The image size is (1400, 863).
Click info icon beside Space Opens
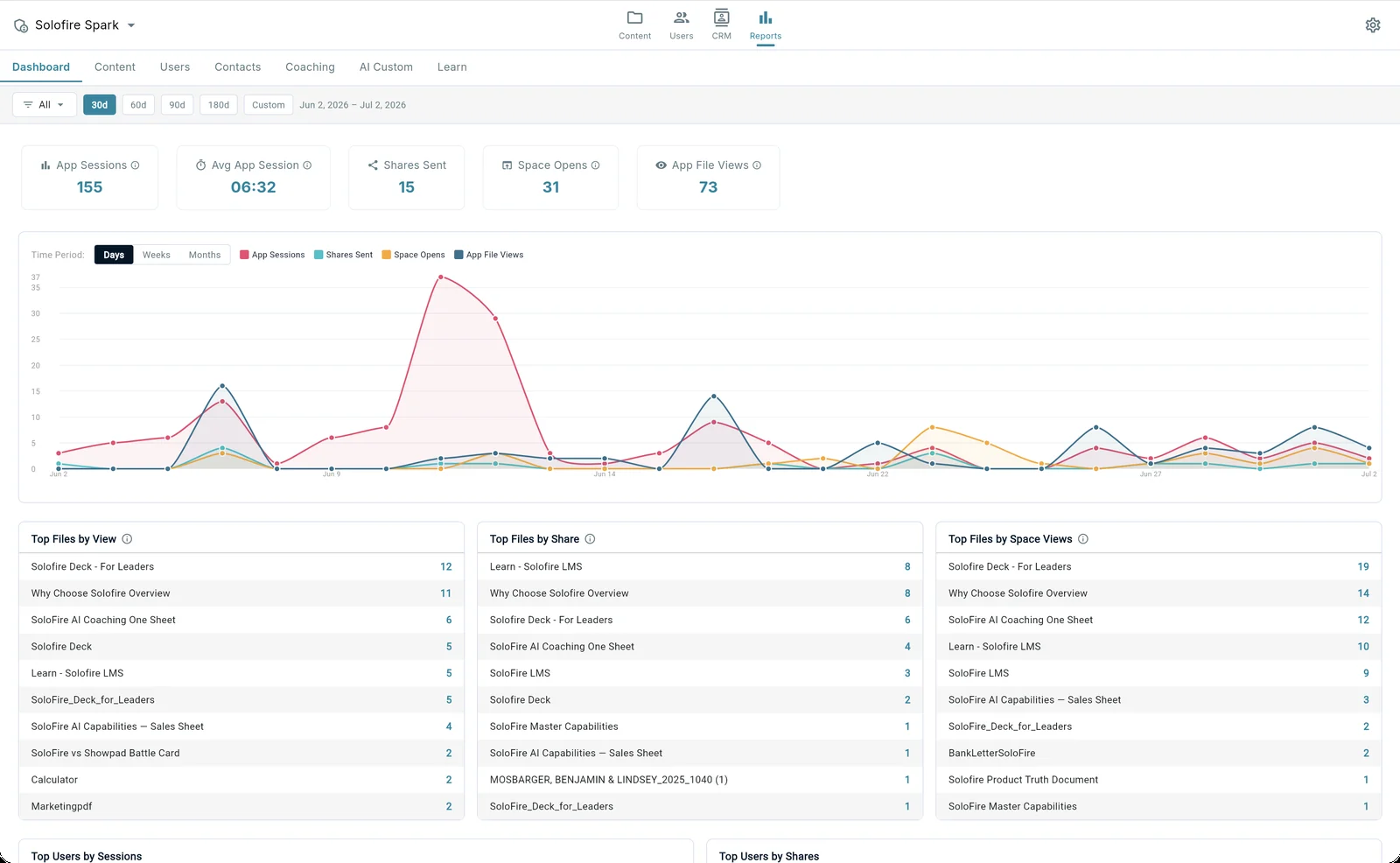pyautogui.click(x=595, y=165)
